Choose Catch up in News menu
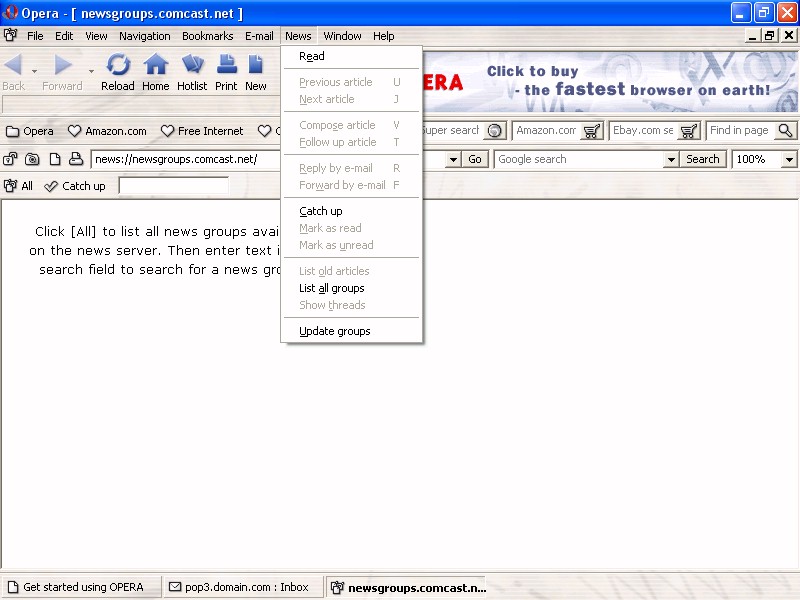The height and width of the screenshot is (600, 800). (352, 211)
